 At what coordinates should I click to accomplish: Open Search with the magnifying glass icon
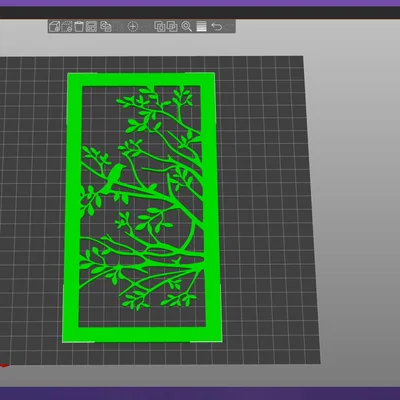(x=187, y=26)
